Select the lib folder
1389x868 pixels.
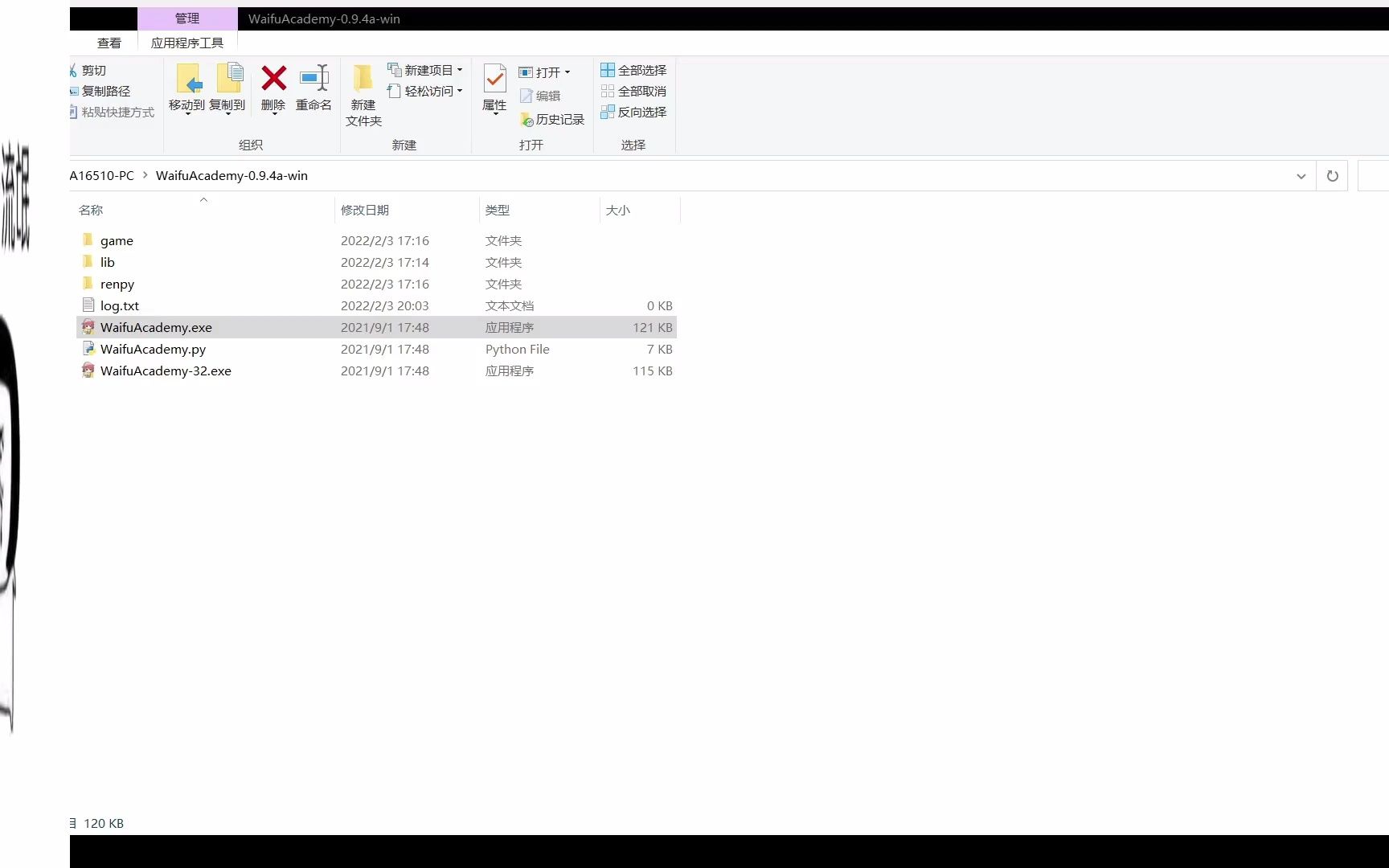pos(108,263)
